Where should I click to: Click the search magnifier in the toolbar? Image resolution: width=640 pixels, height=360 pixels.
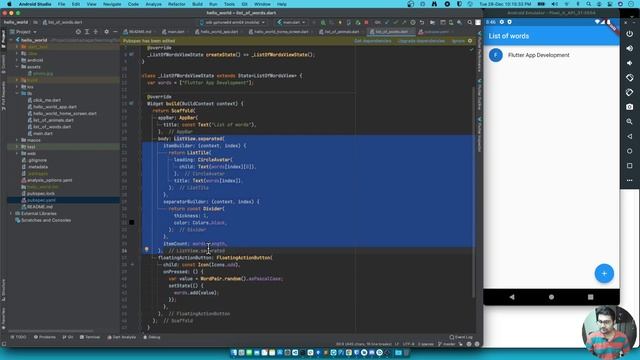click(469, 22)
